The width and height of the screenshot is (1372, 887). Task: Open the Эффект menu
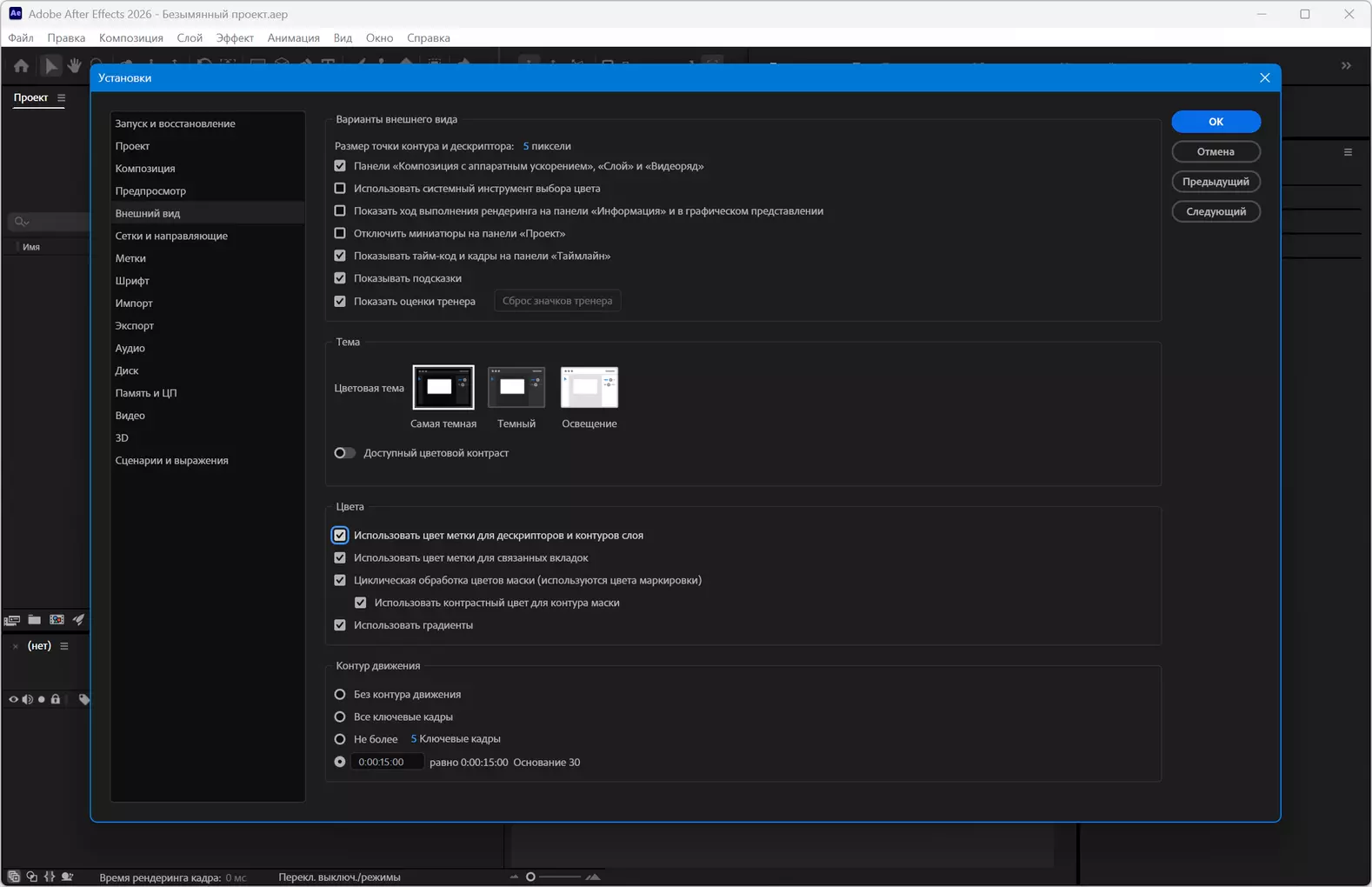(235, 38)
